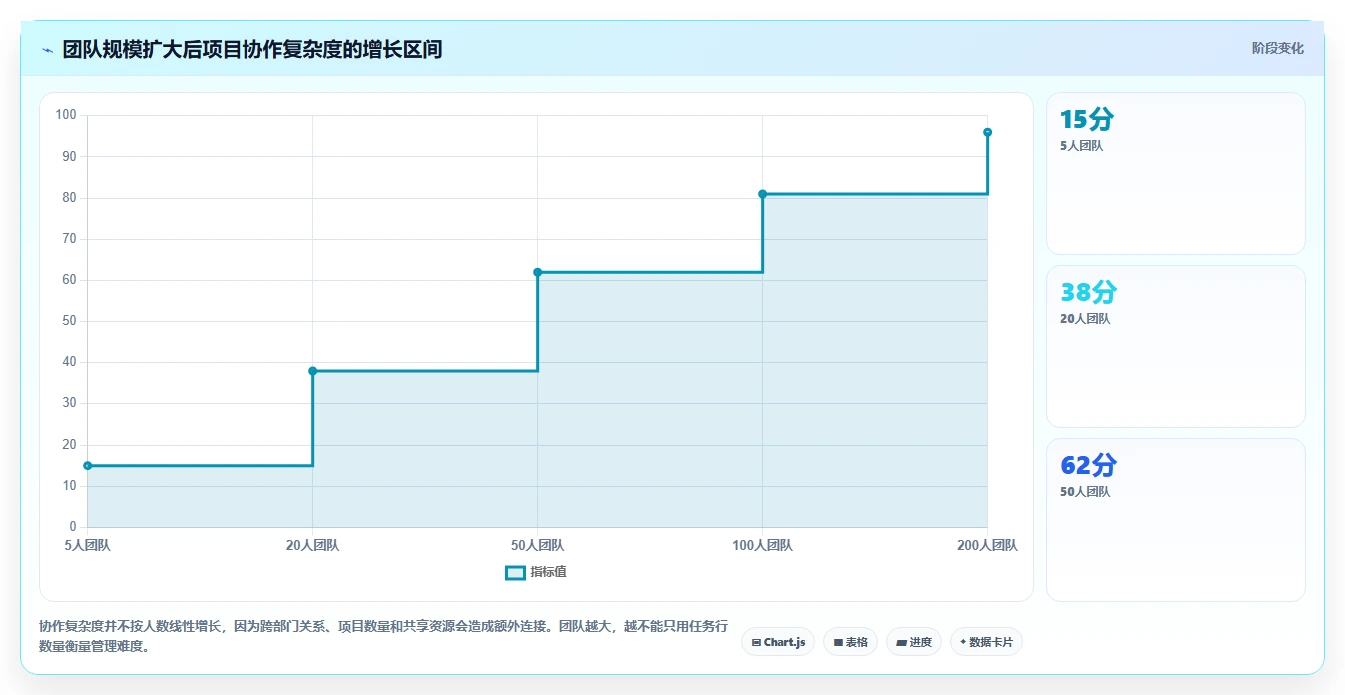1345x695 pixels.
Task: Click the description paragraph starting 协作复杂度并不按人数
Action: tap(384, 636)
